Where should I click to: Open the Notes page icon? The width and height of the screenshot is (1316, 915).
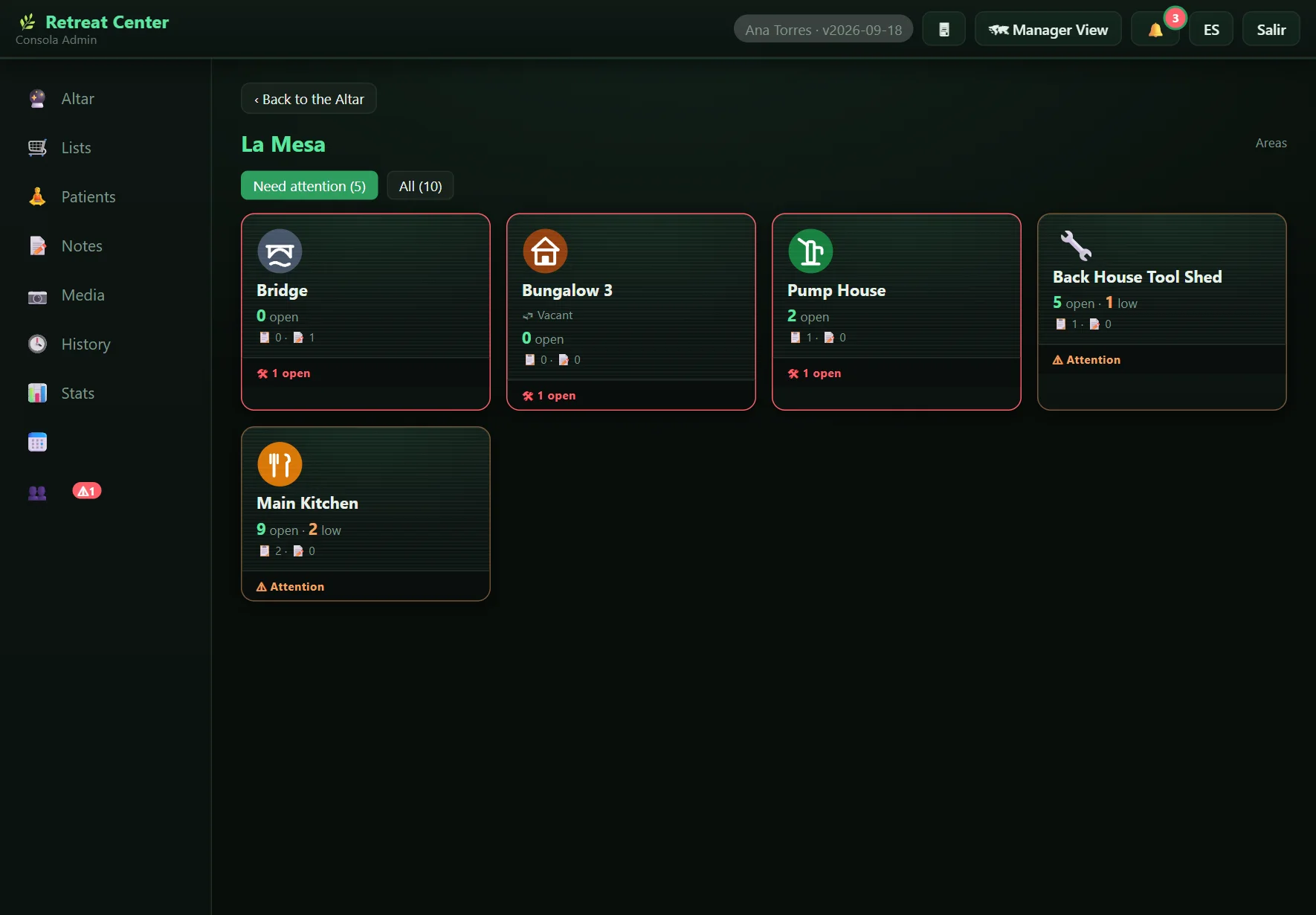click(37, 246)
